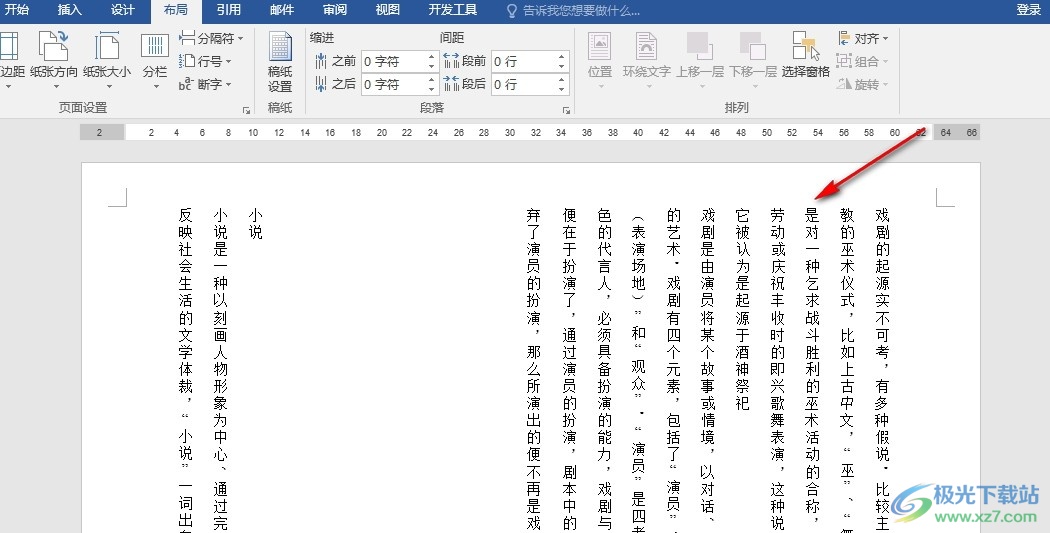Screen dimensions: 1050x533
Task: Click the column starting 色的代言人
Action: 605,370
